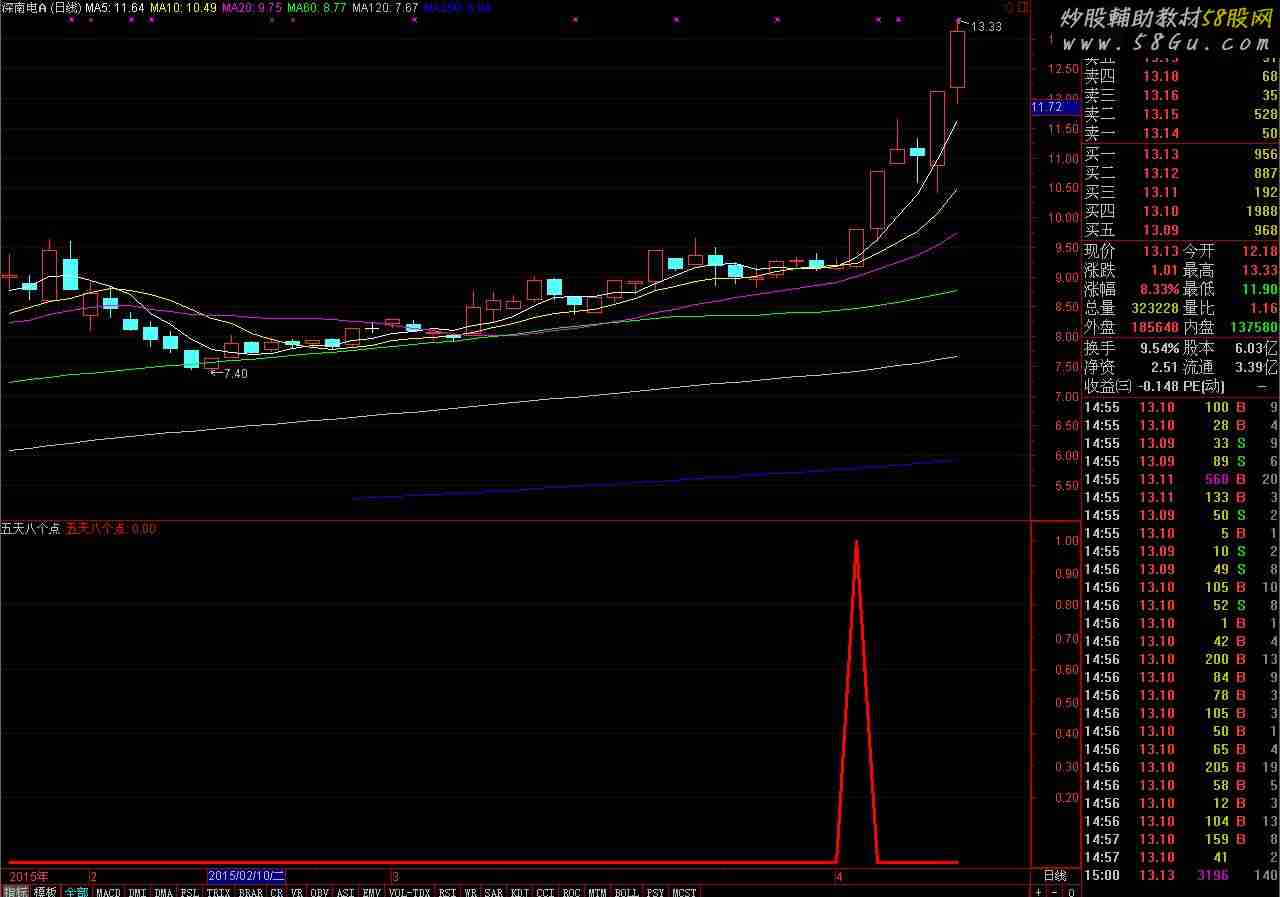The width and height of the screenshot is (1280, 897).
Task: Click the 卖一 13.14 ask row
Action: (x=1181, y=134)
